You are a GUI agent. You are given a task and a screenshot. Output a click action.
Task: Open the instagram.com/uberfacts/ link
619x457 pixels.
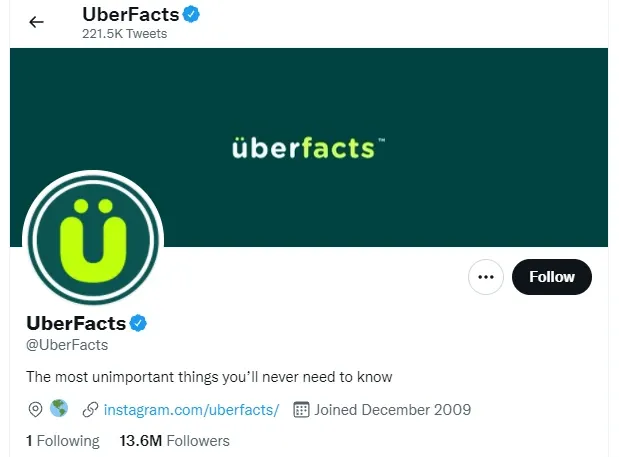pyautogui.click(x=190, y=409)
